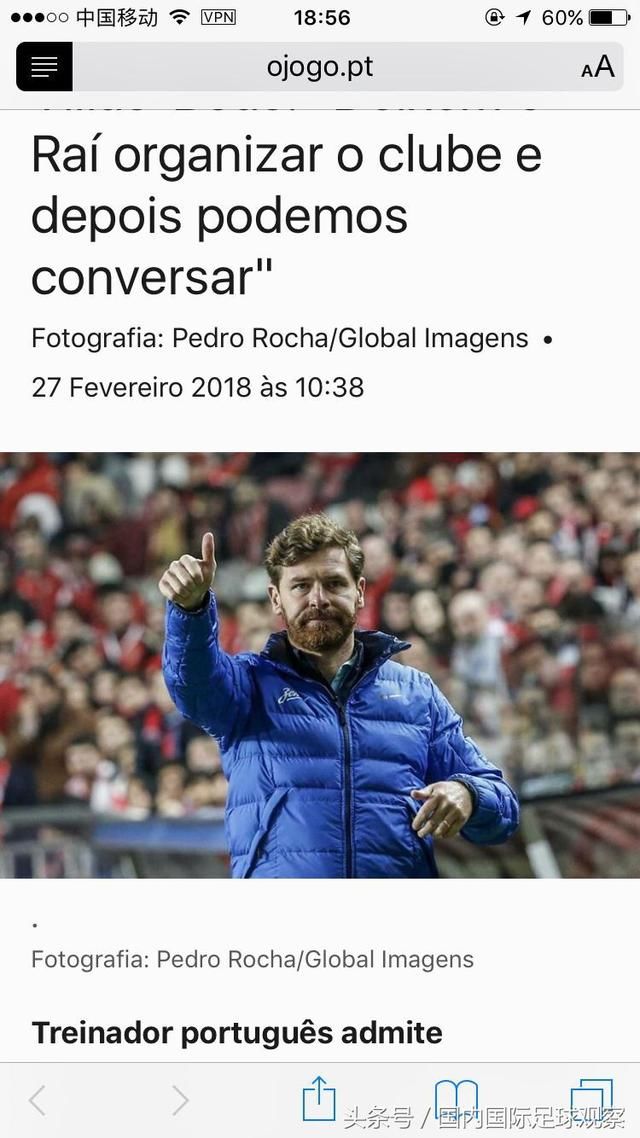Tap the 18:56 clock in status bar
640x1138 pixels.
point(322,17)
